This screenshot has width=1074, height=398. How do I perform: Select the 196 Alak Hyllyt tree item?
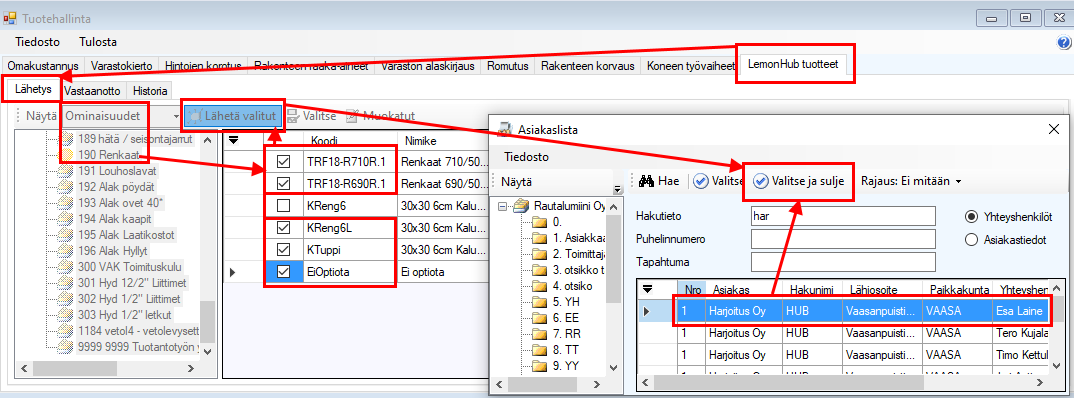pos(114,251)
